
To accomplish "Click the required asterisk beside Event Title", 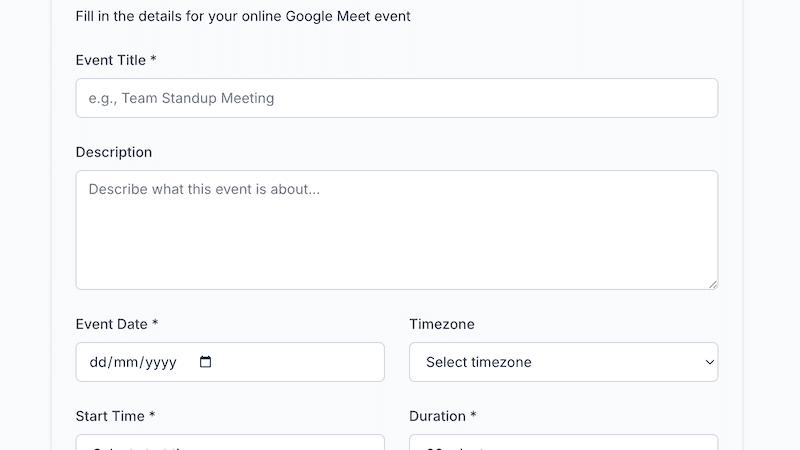I will pyautogui.click(x=153, y=60).
